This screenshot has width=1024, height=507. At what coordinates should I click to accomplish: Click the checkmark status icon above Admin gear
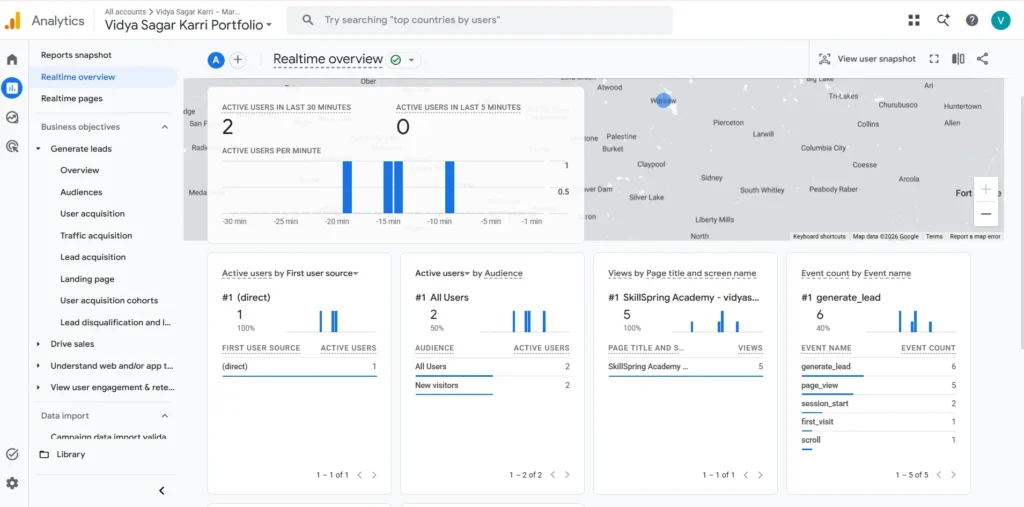pos(12,454)
